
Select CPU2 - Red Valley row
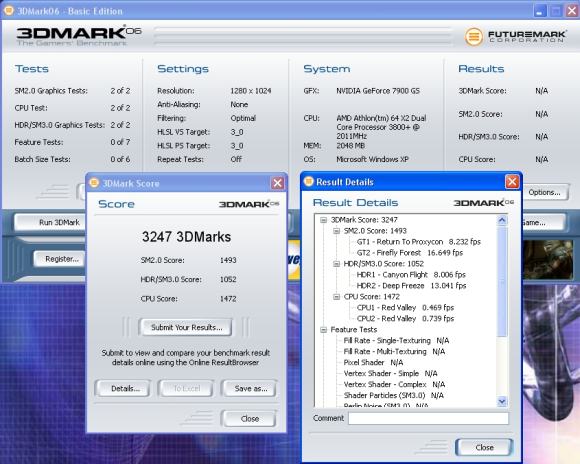(x=405, y=319)
